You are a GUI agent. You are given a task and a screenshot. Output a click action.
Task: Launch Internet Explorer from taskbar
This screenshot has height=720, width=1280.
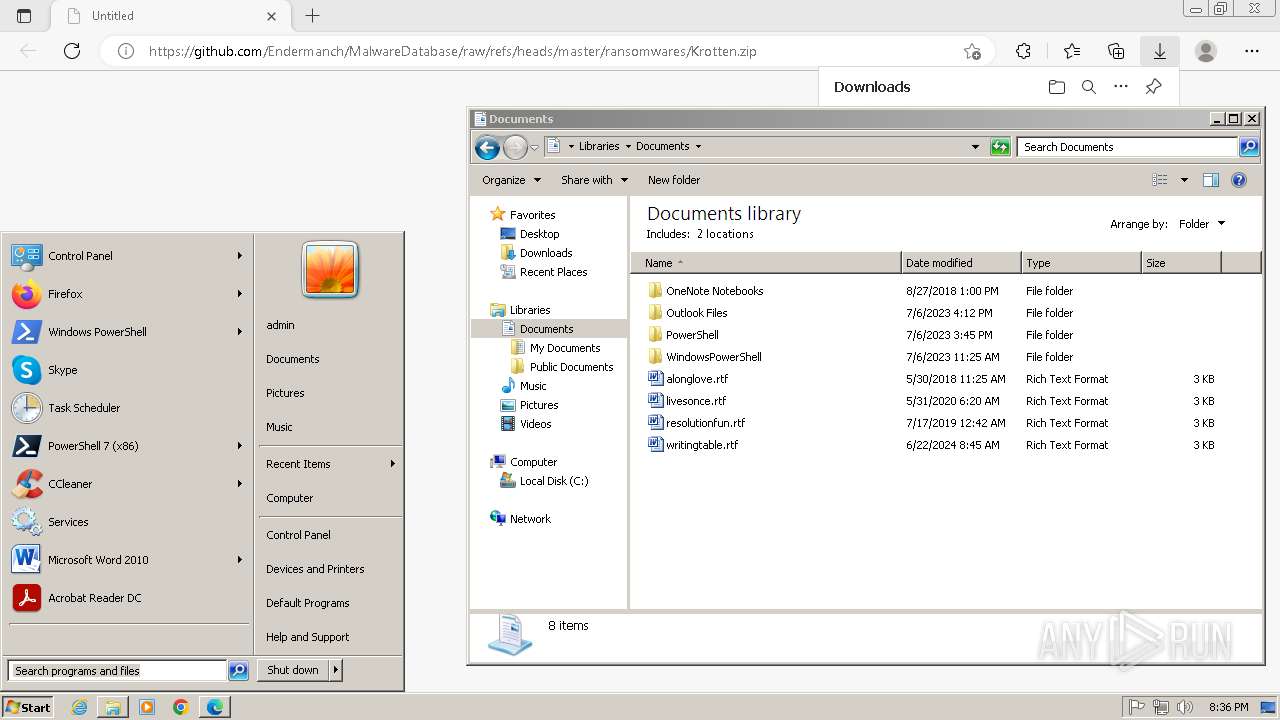tap(80, 707)
